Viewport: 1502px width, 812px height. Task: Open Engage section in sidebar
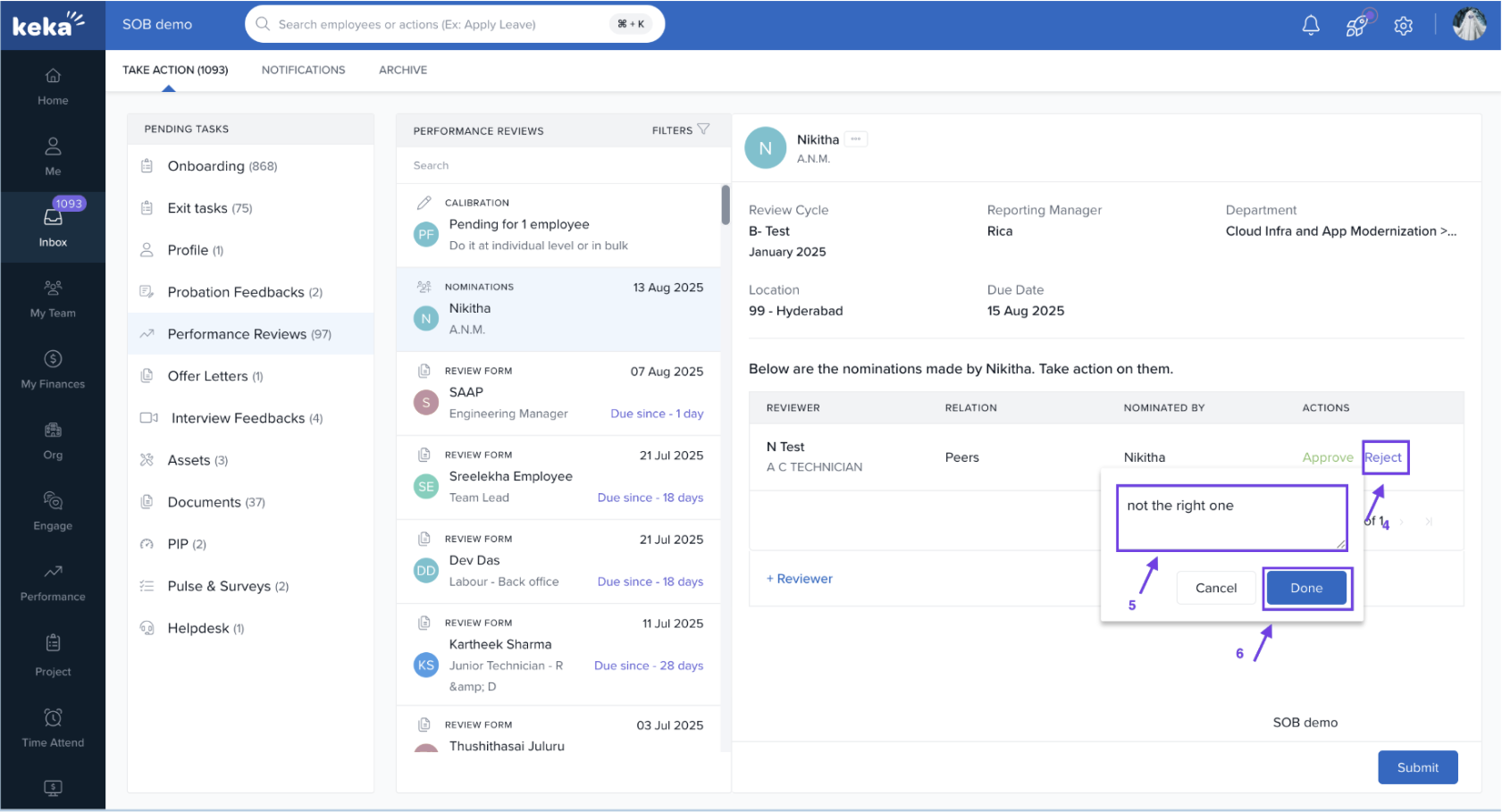[53, 511]
